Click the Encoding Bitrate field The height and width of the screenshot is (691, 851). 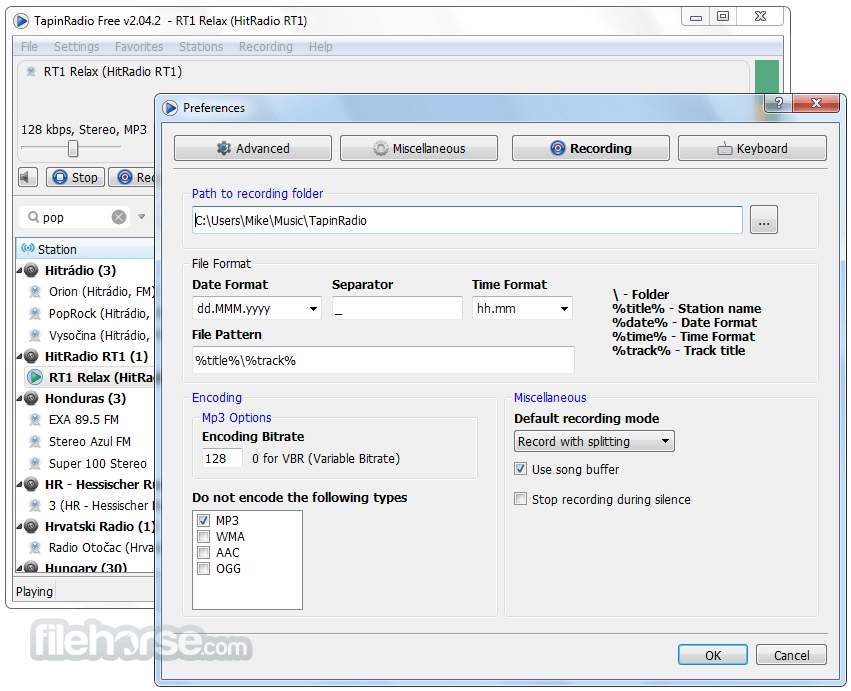pos(223,458)
